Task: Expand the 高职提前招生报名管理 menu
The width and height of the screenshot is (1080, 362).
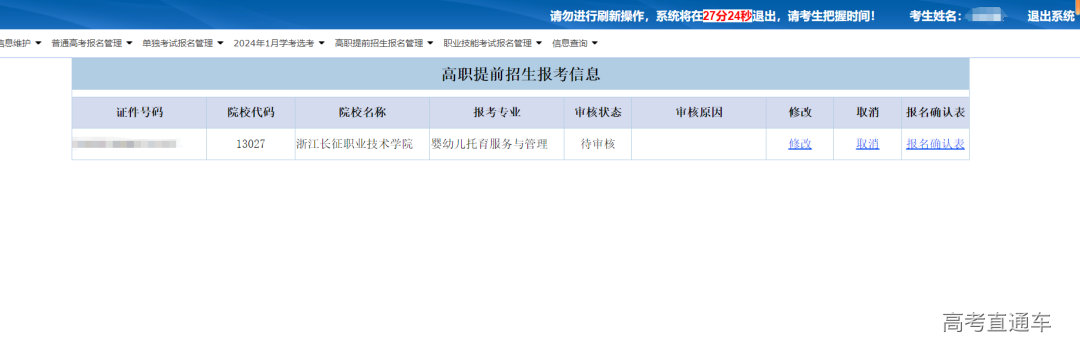Action: pos(384,43)
